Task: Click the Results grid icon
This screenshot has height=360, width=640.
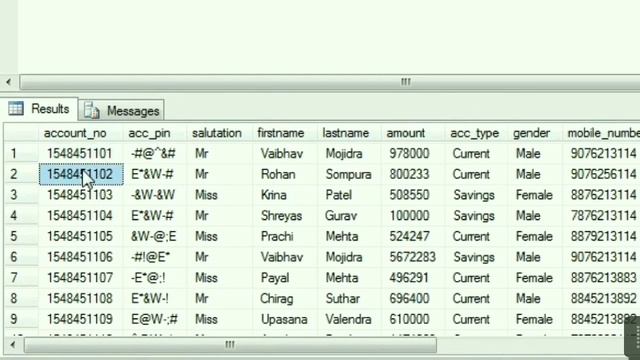Action: (16, 109)
